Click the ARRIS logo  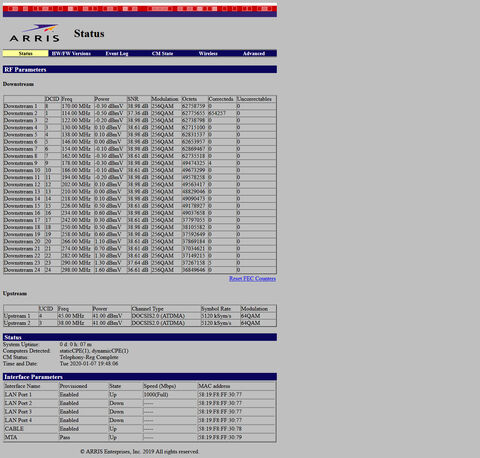35,33
